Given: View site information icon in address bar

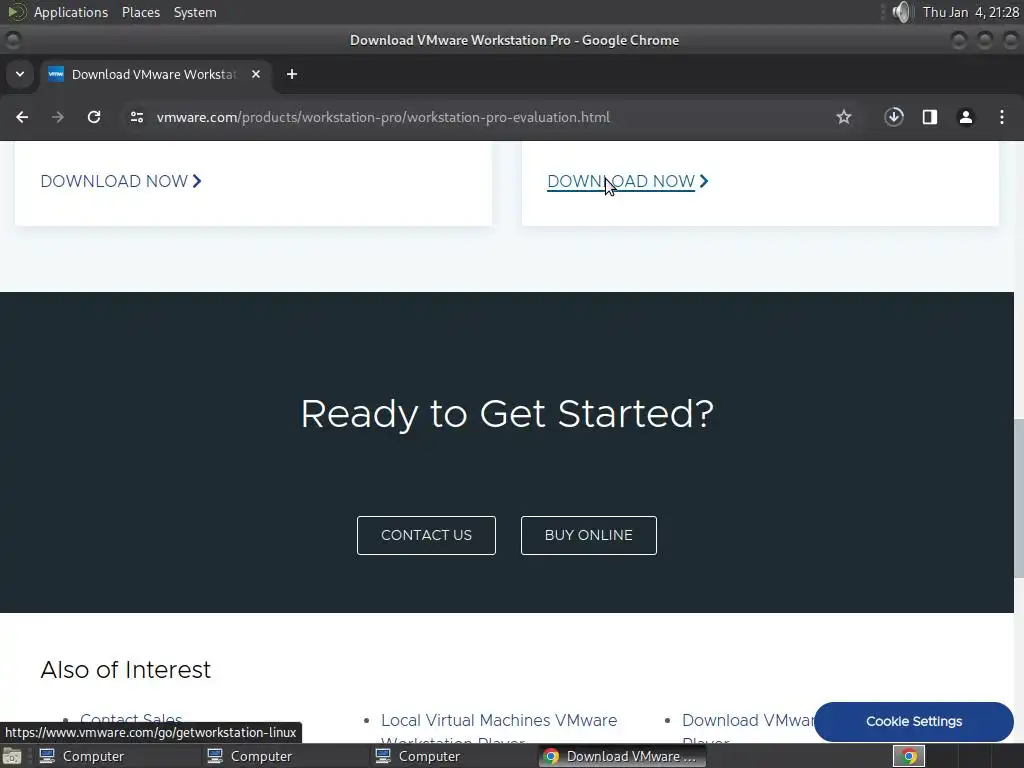Looking at the screenshot, I should point(136,117).
